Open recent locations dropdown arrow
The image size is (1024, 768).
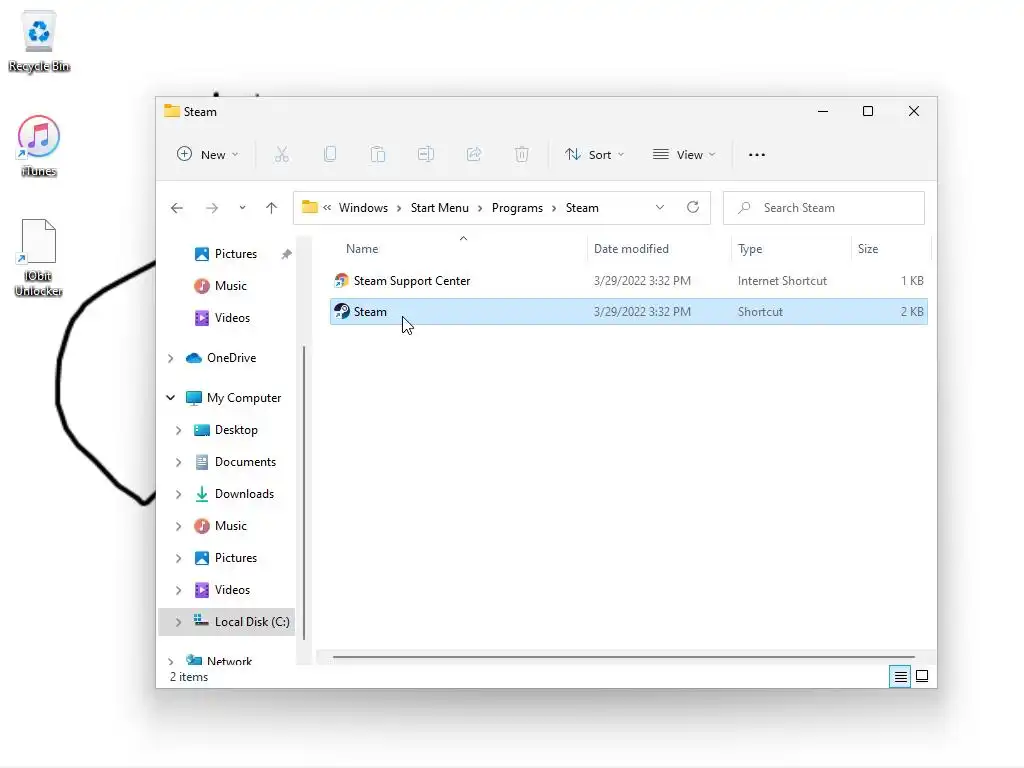(x=242, y=208)
